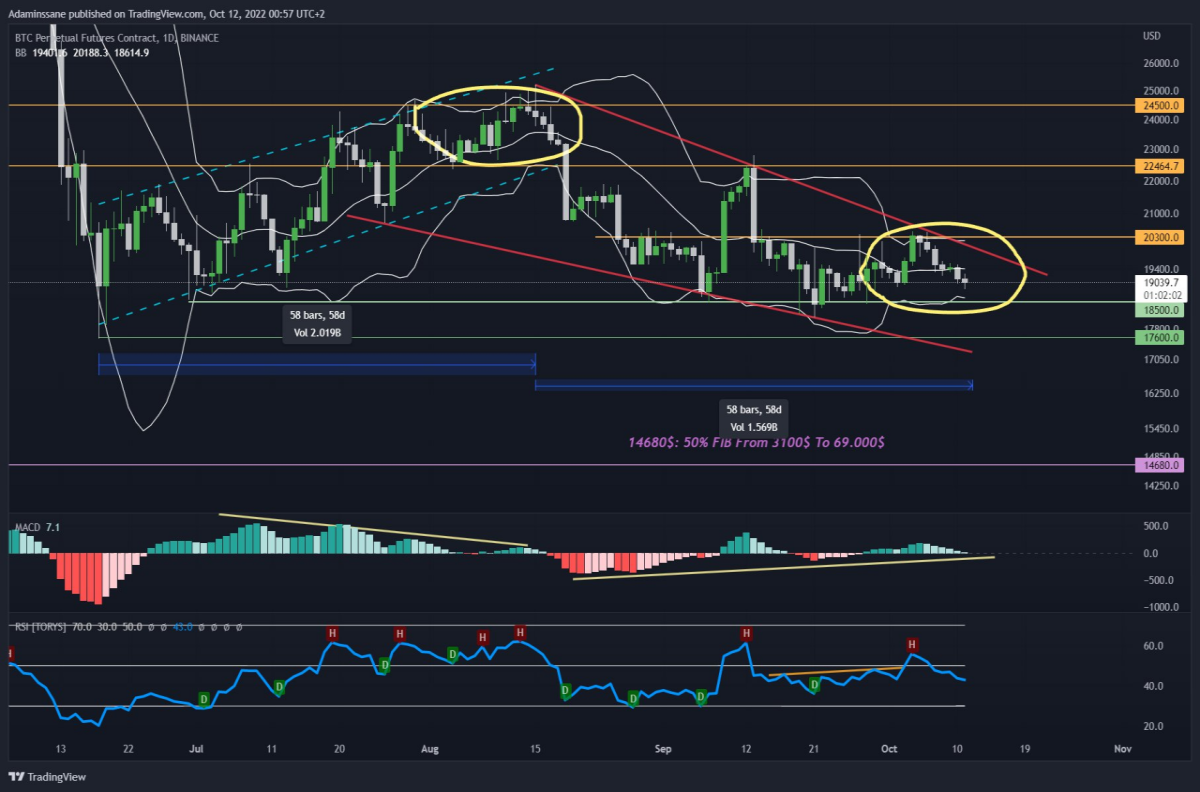
Task: Click the red H marker above October RSI
Action: [911, 644]
